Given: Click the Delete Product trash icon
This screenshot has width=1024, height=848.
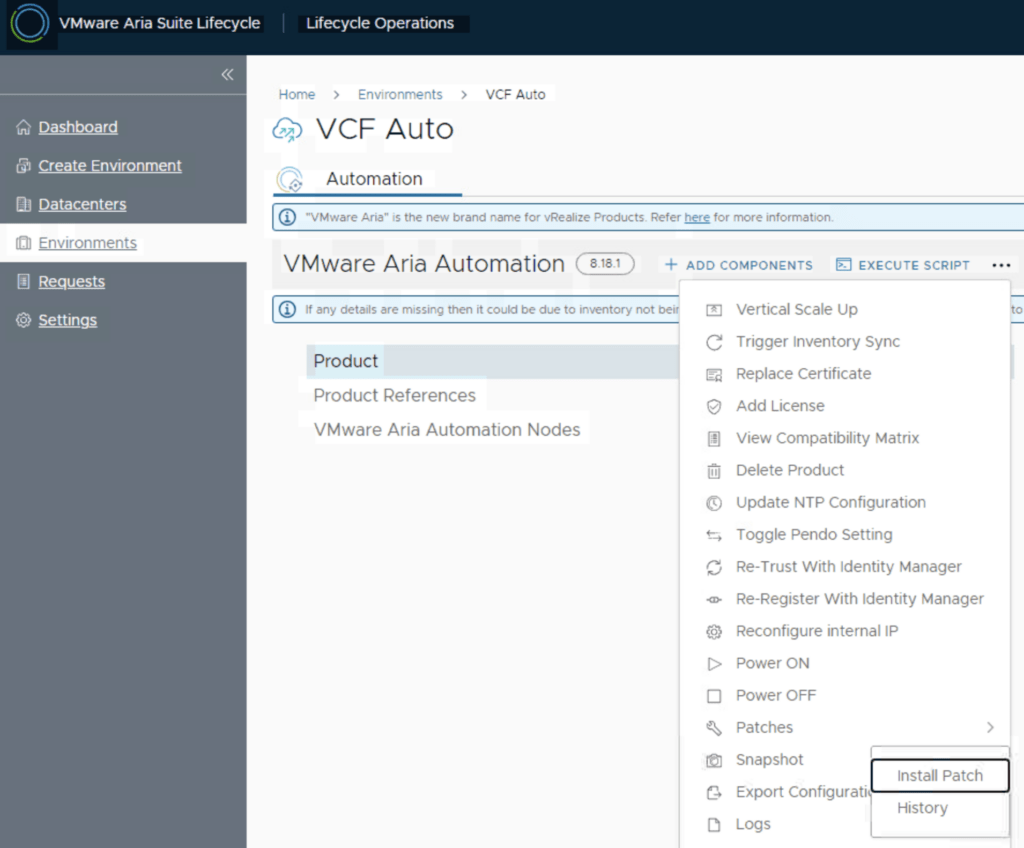Looking at the screenshot, I should coord(714,471).
